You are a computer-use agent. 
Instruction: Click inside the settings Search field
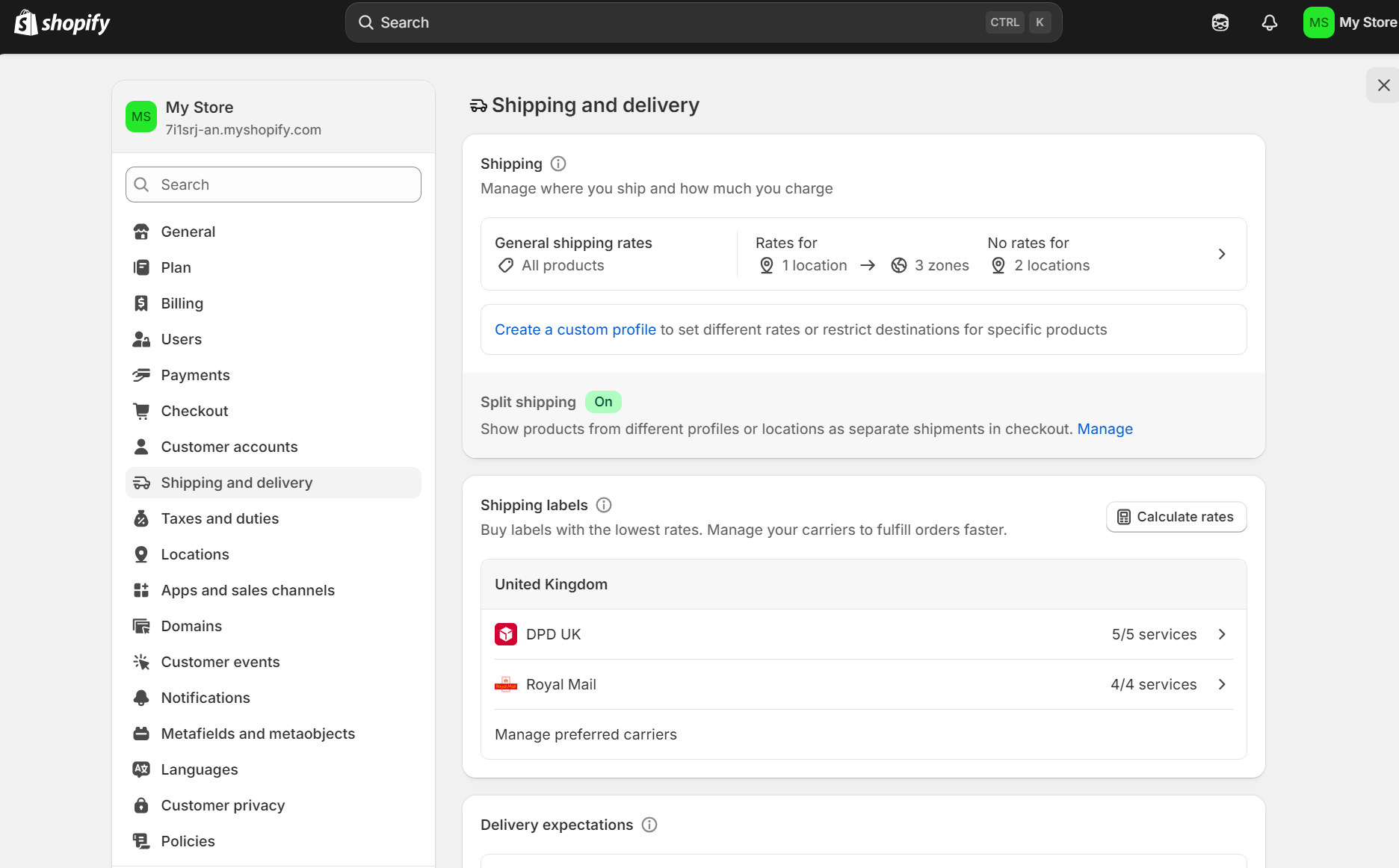tap(273, 185)
